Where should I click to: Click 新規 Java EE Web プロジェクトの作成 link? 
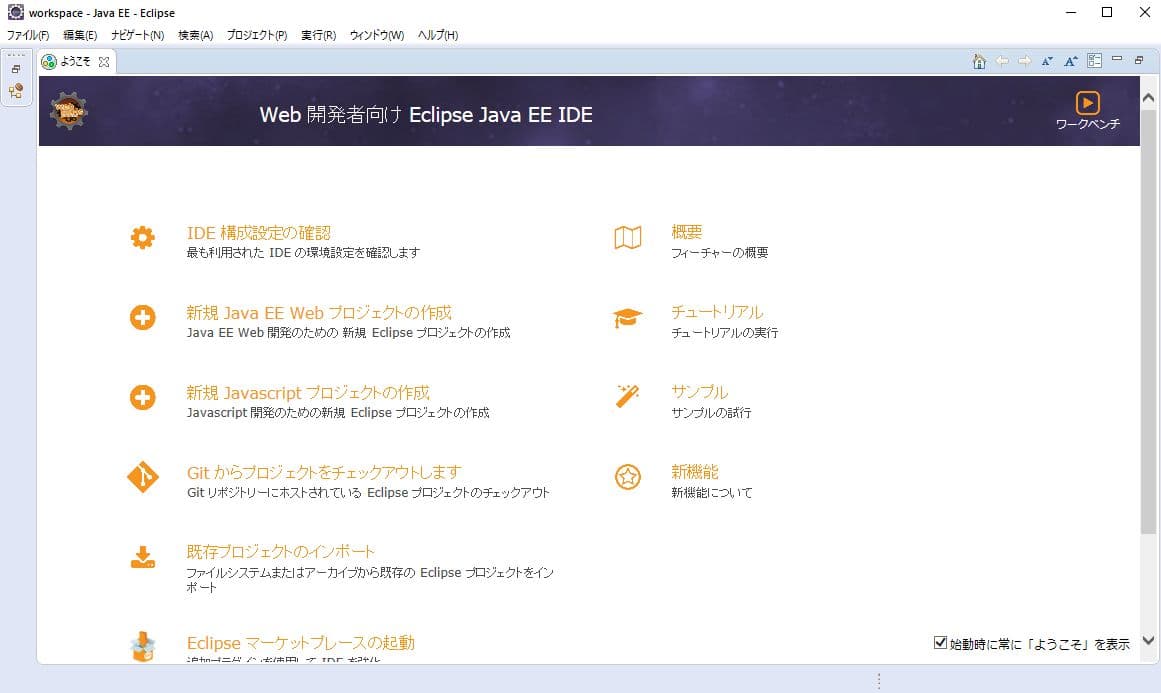319,312
